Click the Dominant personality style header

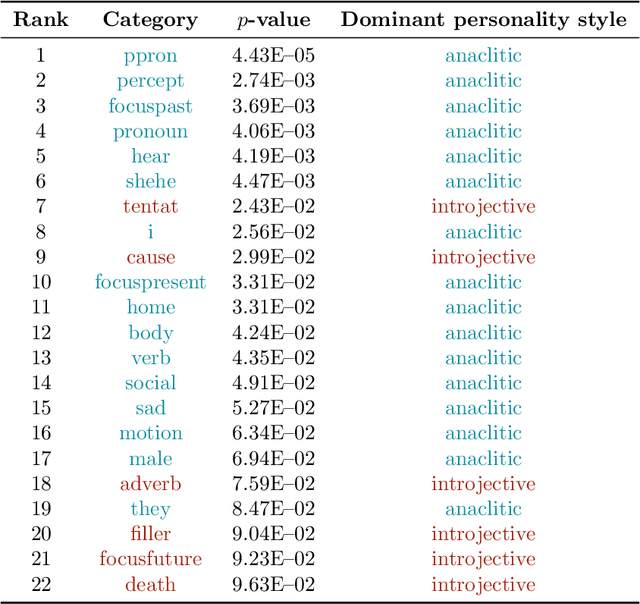(484, 20)
